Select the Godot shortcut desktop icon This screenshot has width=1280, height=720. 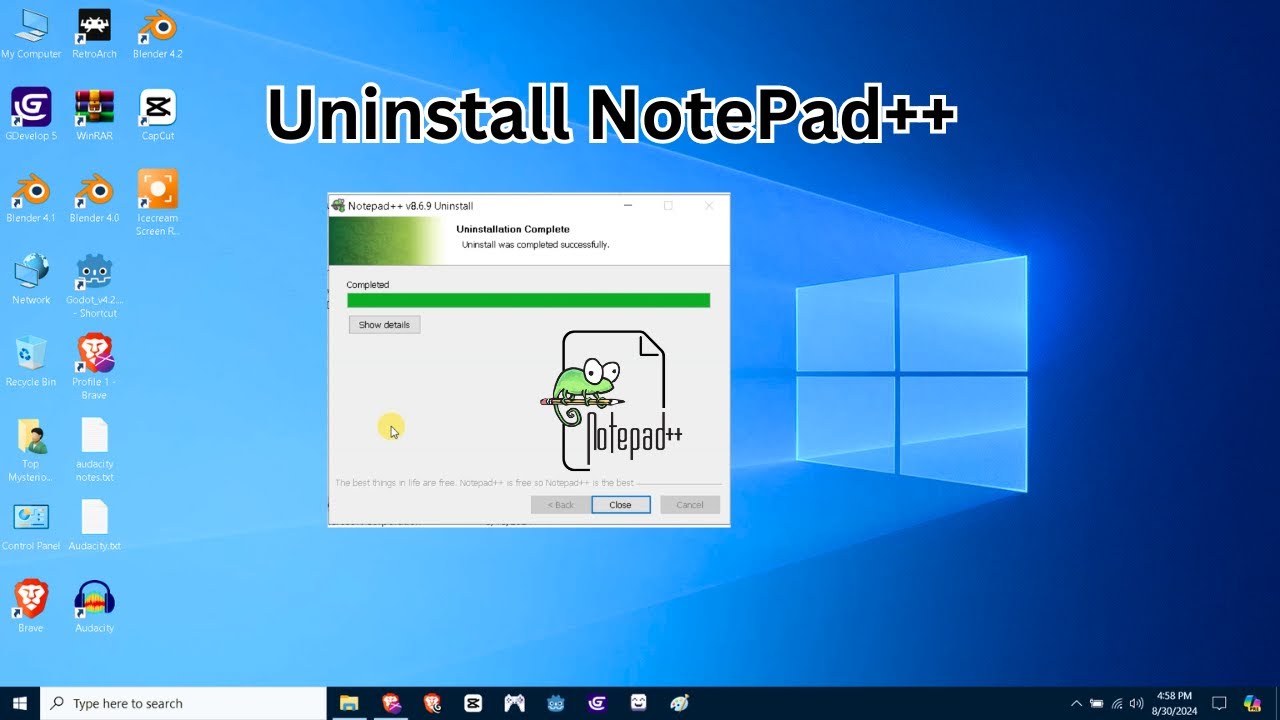94,285
